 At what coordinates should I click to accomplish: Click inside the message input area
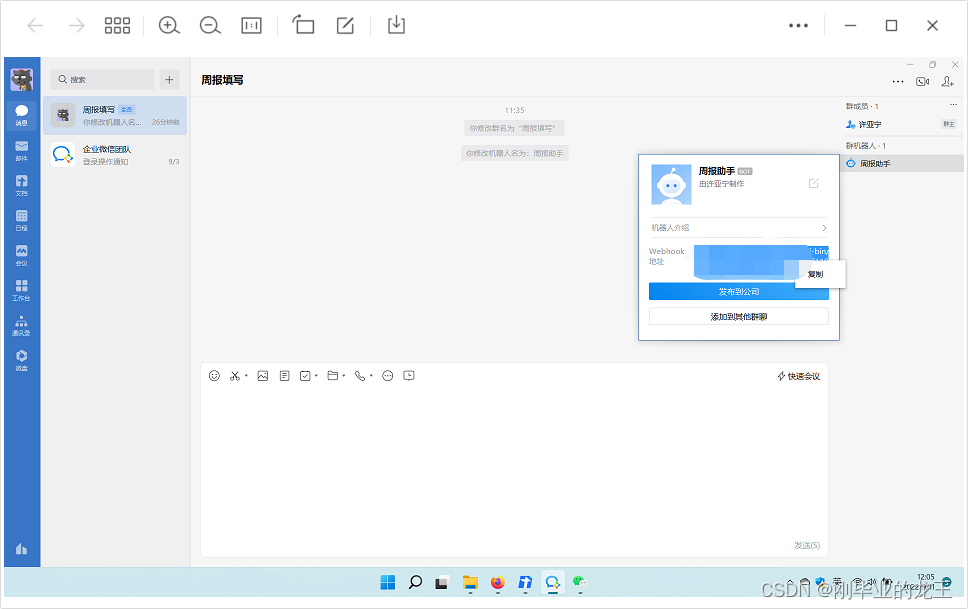tap(514, 463)
